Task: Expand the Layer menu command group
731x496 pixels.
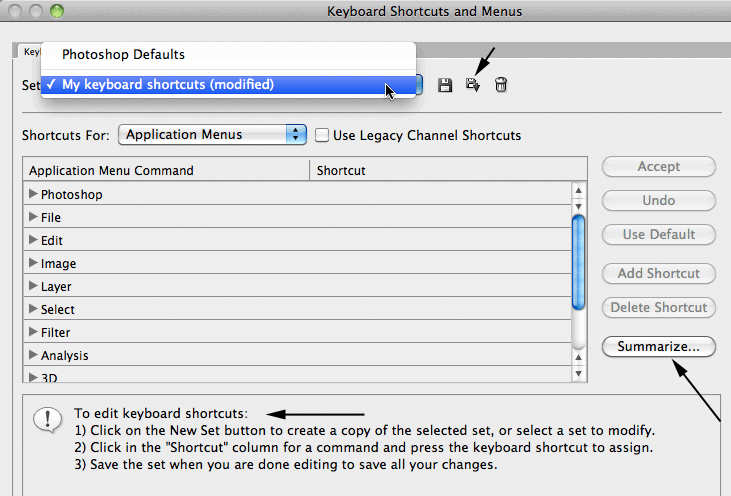Action: tap(33, 286)
